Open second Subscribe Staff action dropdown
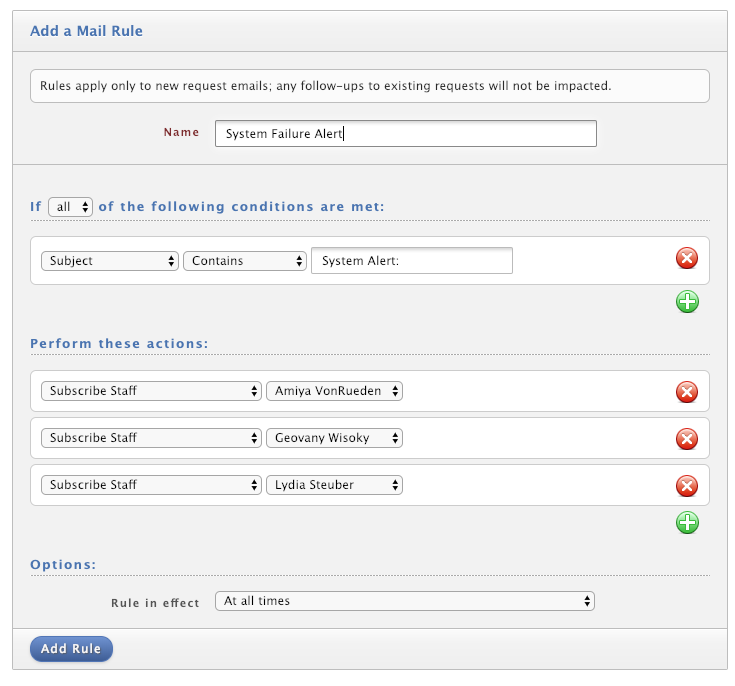 pos(151,438)
